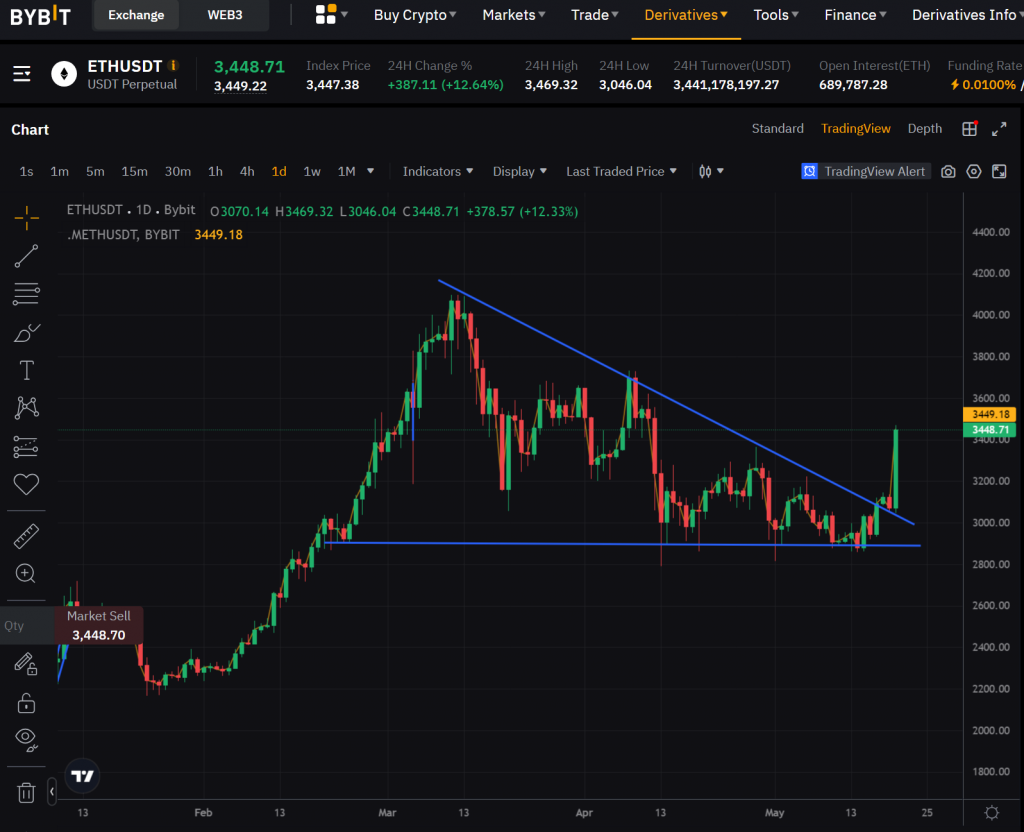Select the 30m timeframe

[x=178, y=172]
